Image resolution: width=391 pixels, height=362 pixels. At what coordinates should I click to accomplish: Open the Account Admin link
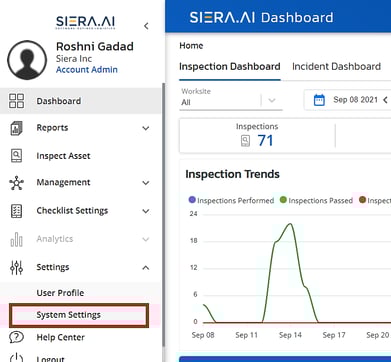87,70
